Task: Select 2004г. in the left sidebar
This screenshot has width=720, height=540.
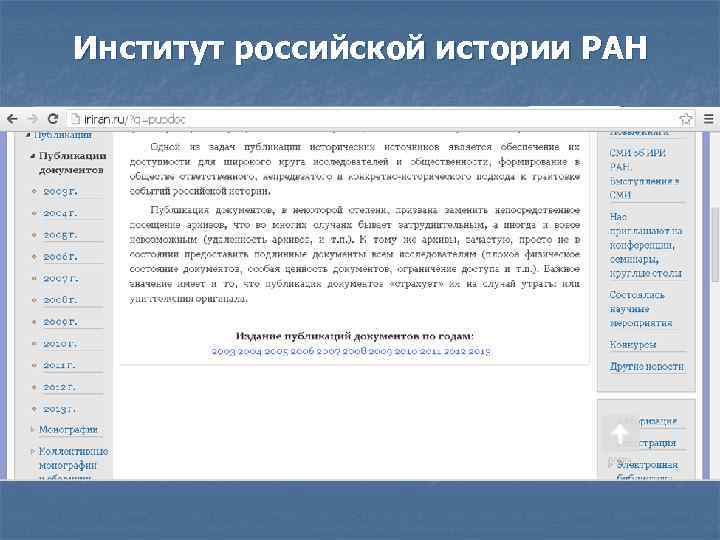Action: (x=60, y=213)
